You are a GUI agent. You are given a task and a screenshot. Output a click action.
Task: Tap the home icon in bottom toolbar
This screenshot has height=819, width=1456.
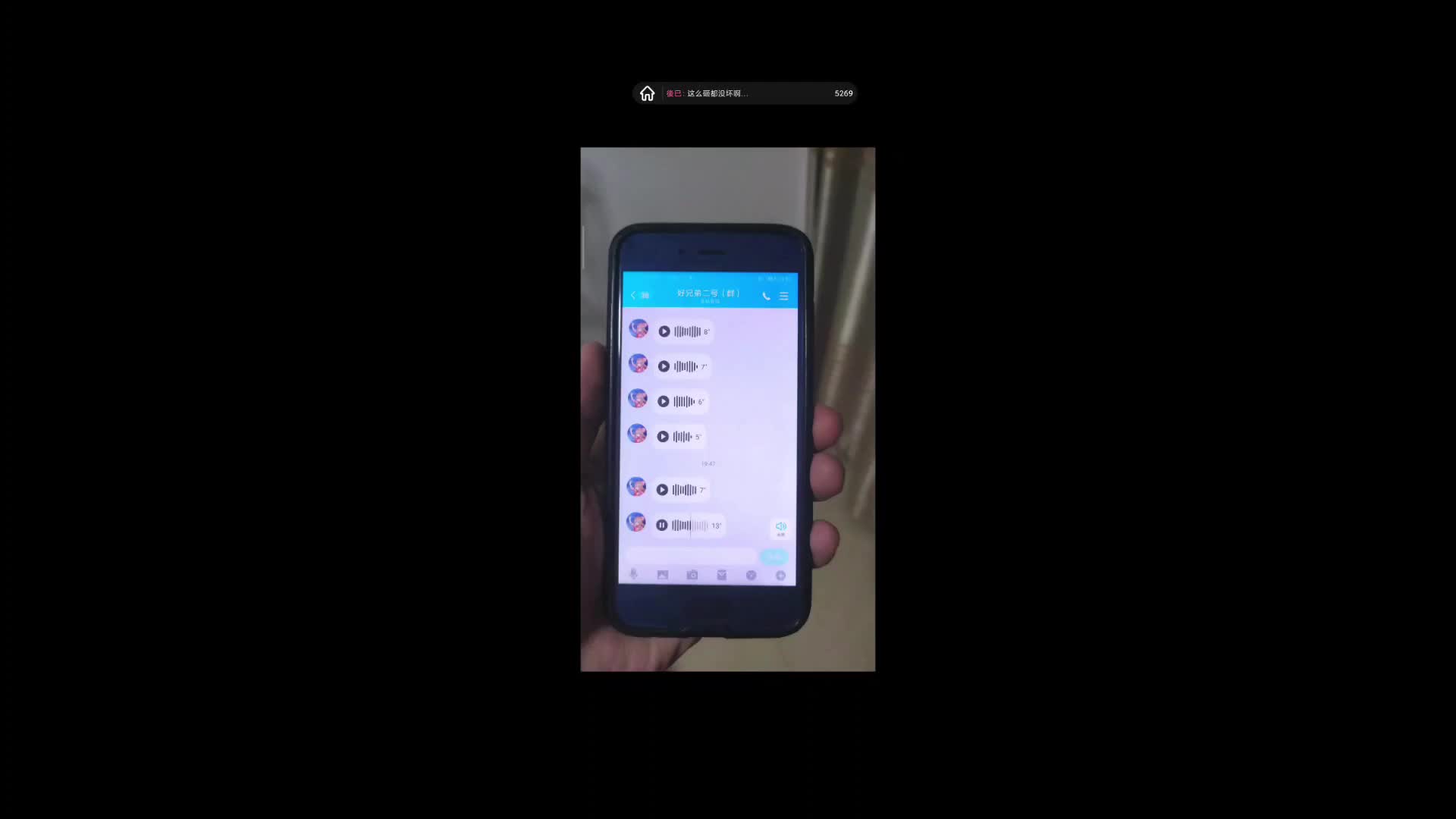647,93
